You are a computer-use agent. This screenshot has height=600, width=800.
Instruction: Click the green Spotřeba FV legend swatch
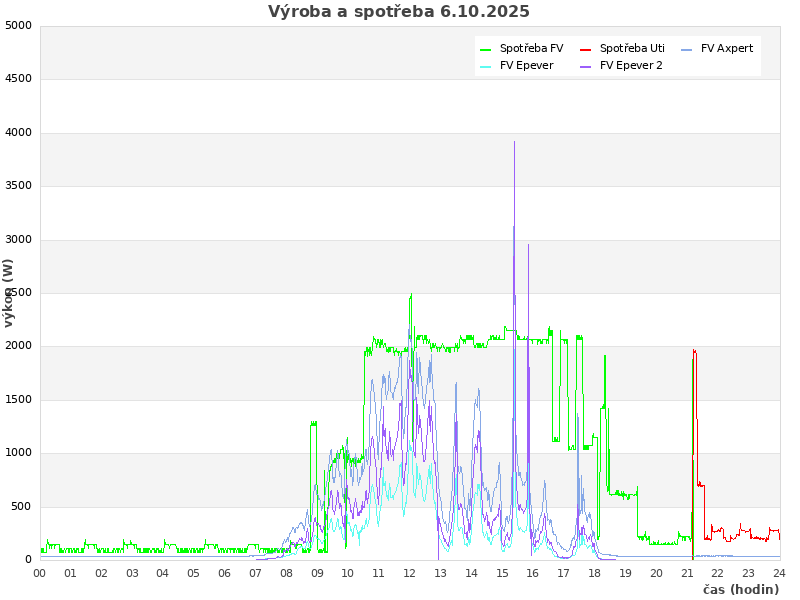pos(486,49)
